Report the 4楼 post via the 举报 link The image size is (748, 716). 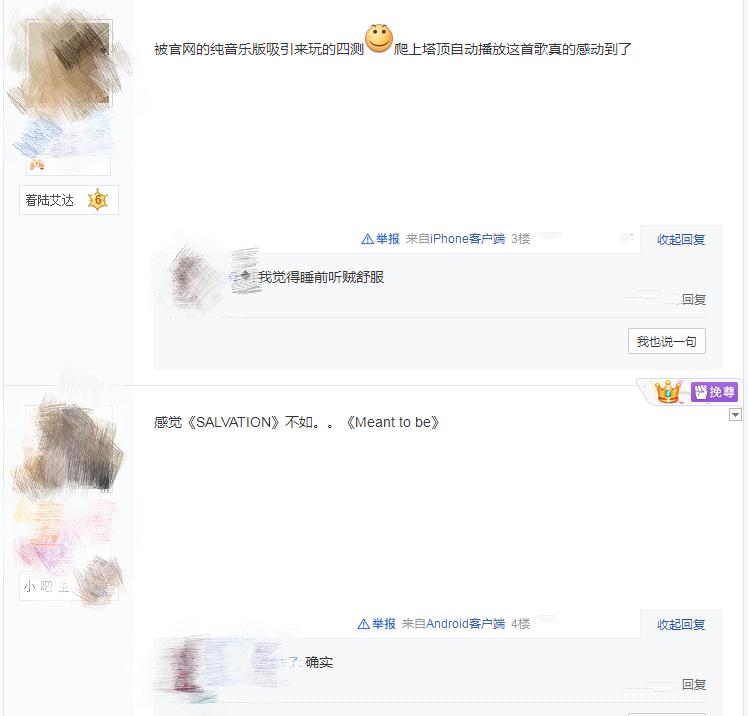coord(384,624)
